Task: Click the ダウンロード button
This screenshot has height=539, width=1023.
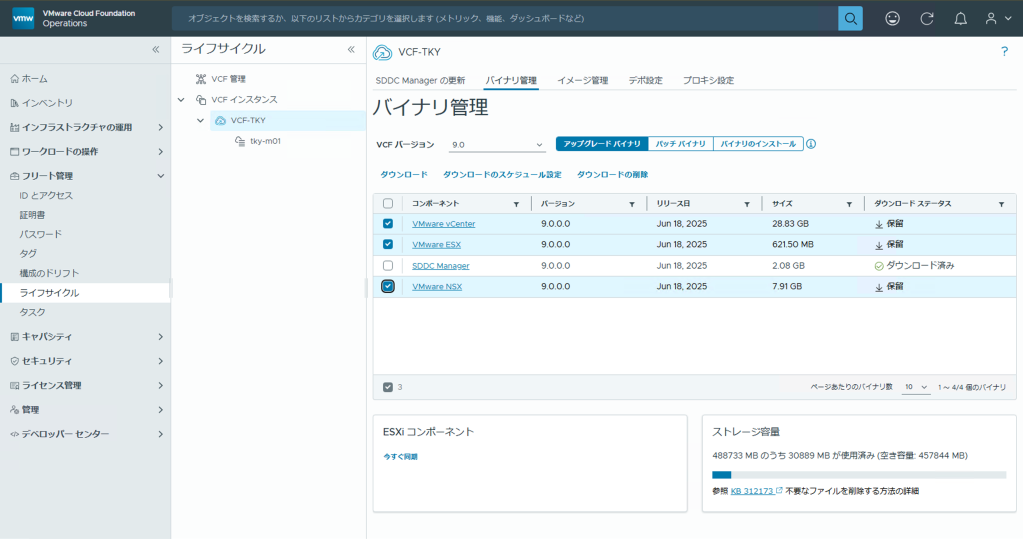Action: [404, 174]
